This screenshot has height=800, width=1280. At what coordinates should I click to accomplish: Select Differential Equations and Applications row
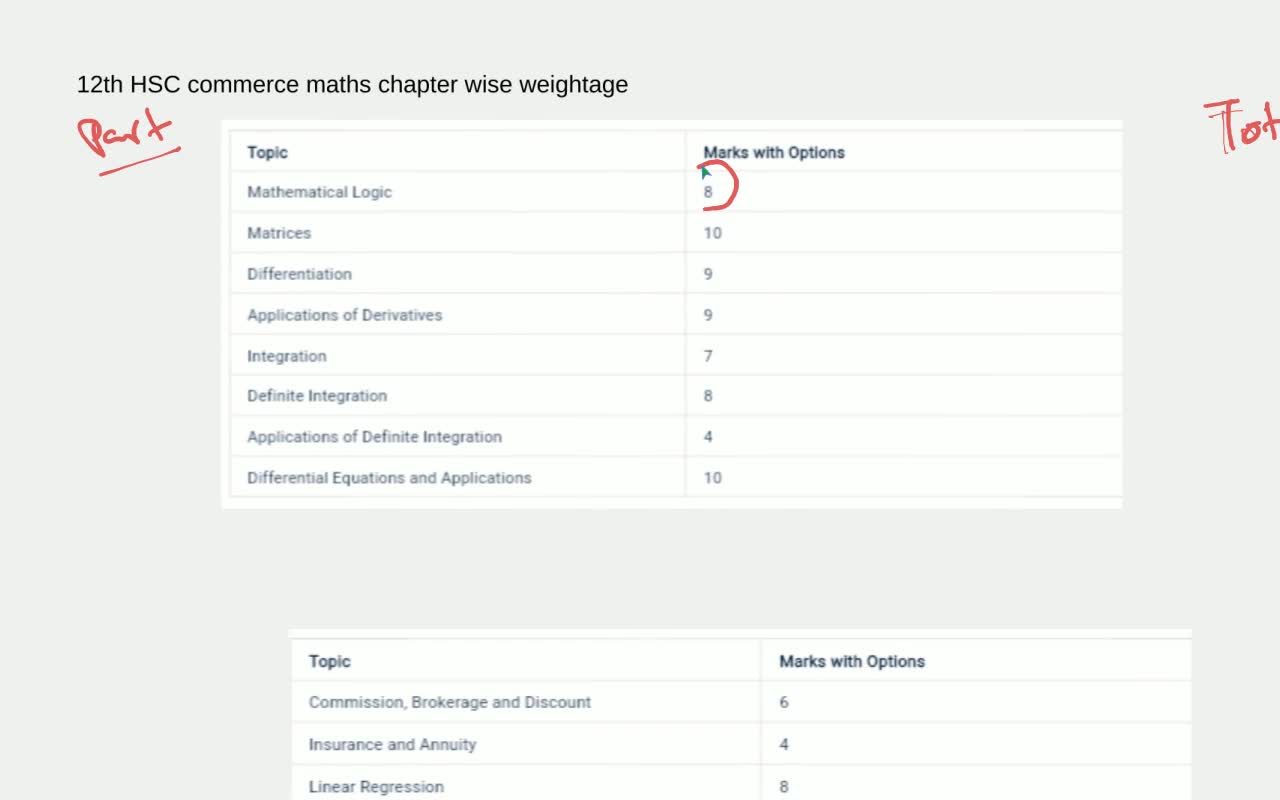click(x=676, y=478)
